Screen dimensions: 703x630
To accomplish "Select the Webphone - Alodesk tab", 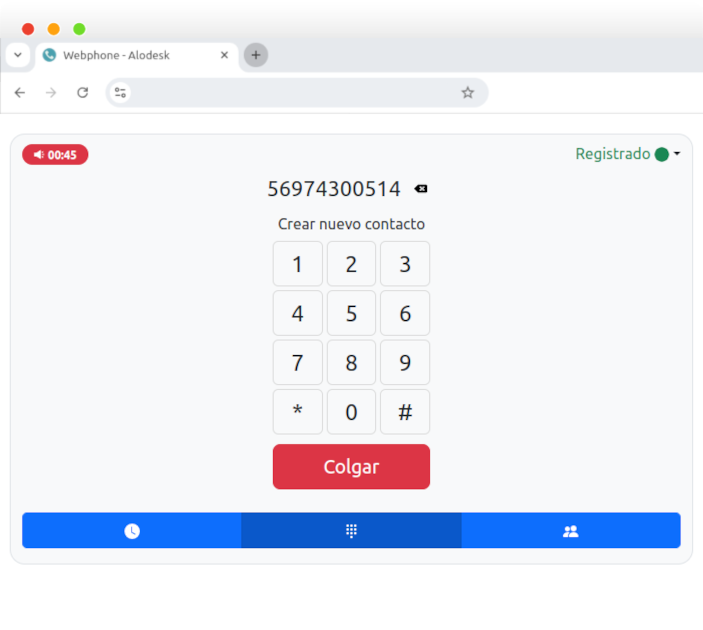I will coord(130,56).
